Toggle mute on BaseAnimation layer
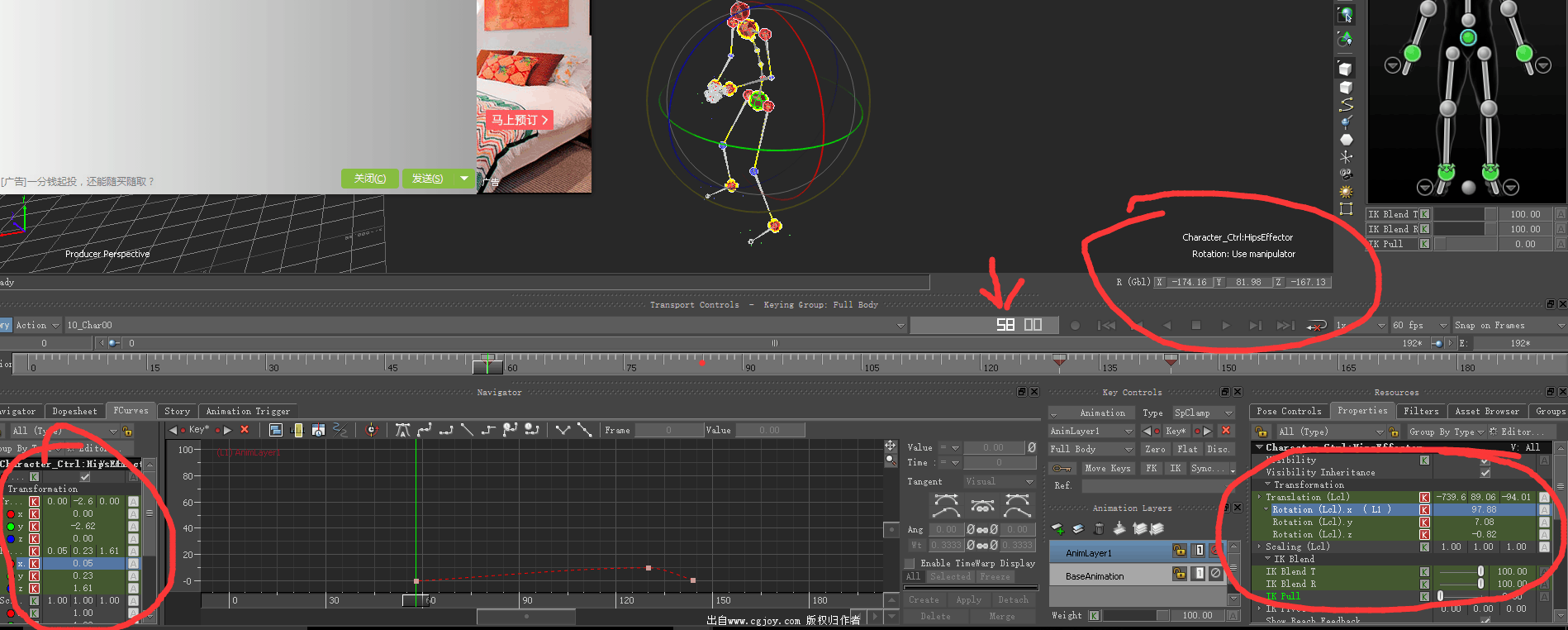Image resolution: width=1568 pixels, height=630 pixels. tap(1215, 574)
